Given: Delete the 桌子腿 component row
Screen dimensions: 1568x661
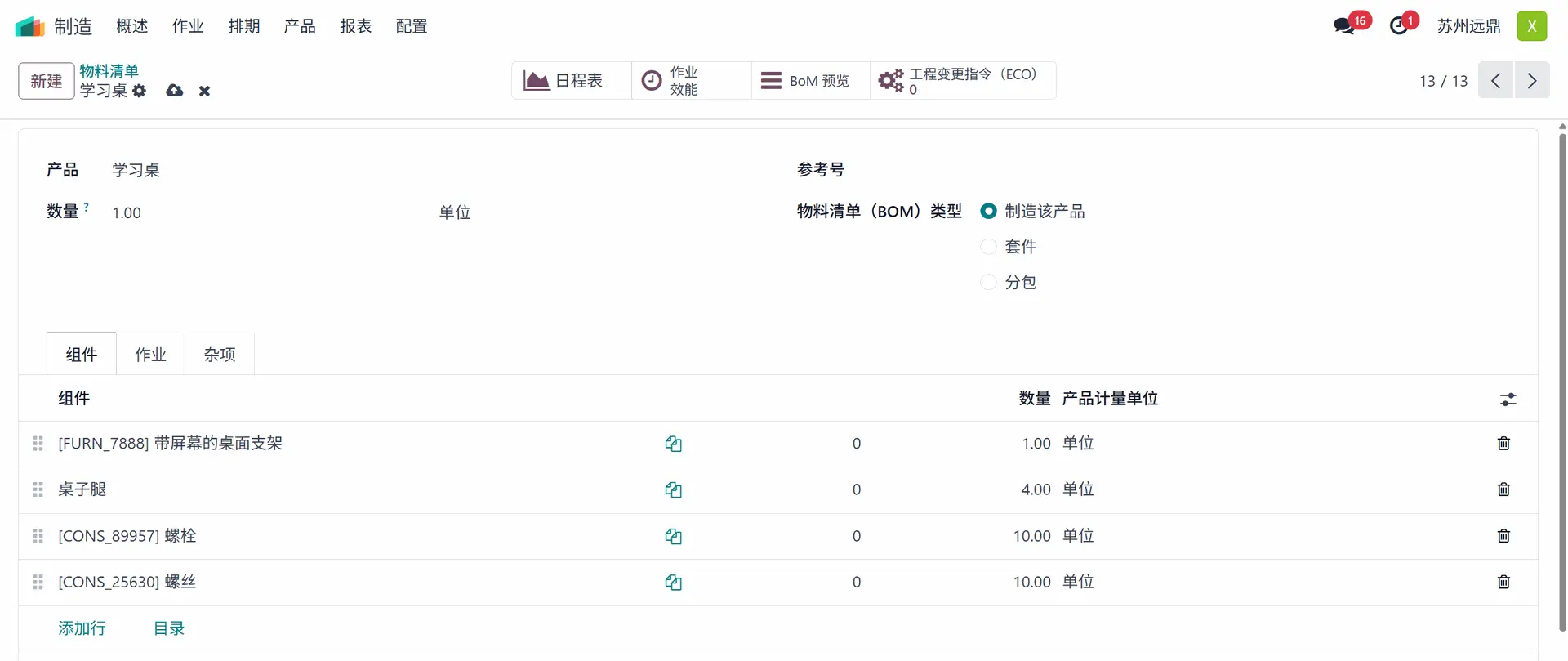Looking at the screenshot, I should (x=1503, y=489).
